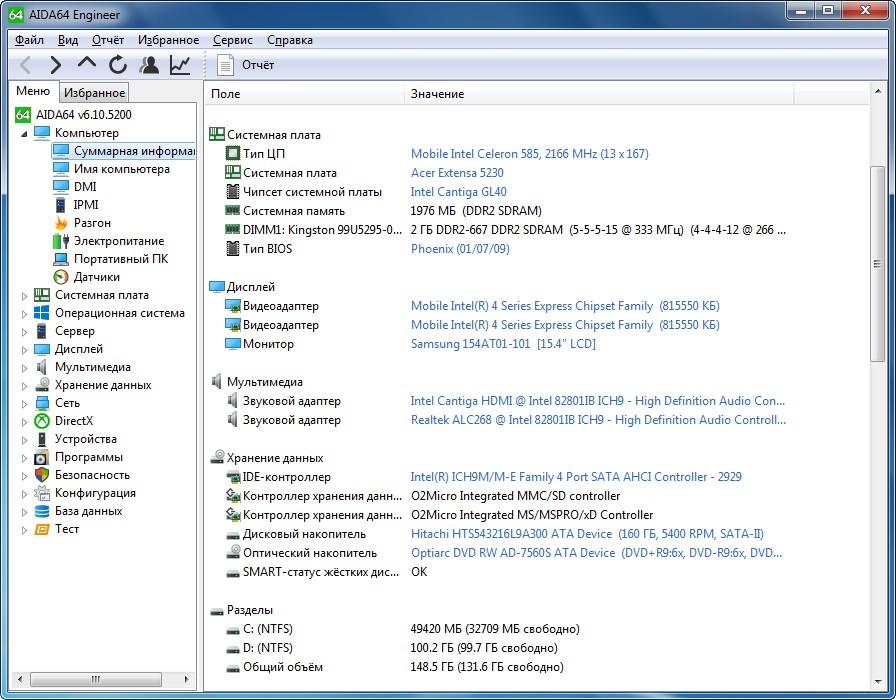Viewport: 896px width, 700px height.
Task: Expand the Сервер tree node
Action: pos(24,331)
